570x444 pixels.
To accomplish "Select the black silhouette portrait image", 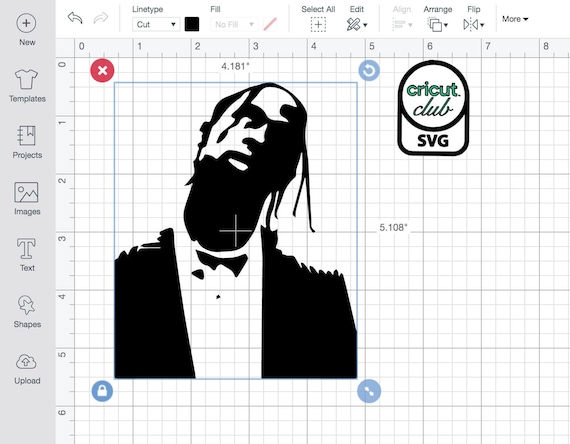I will (x=236, y=231).
